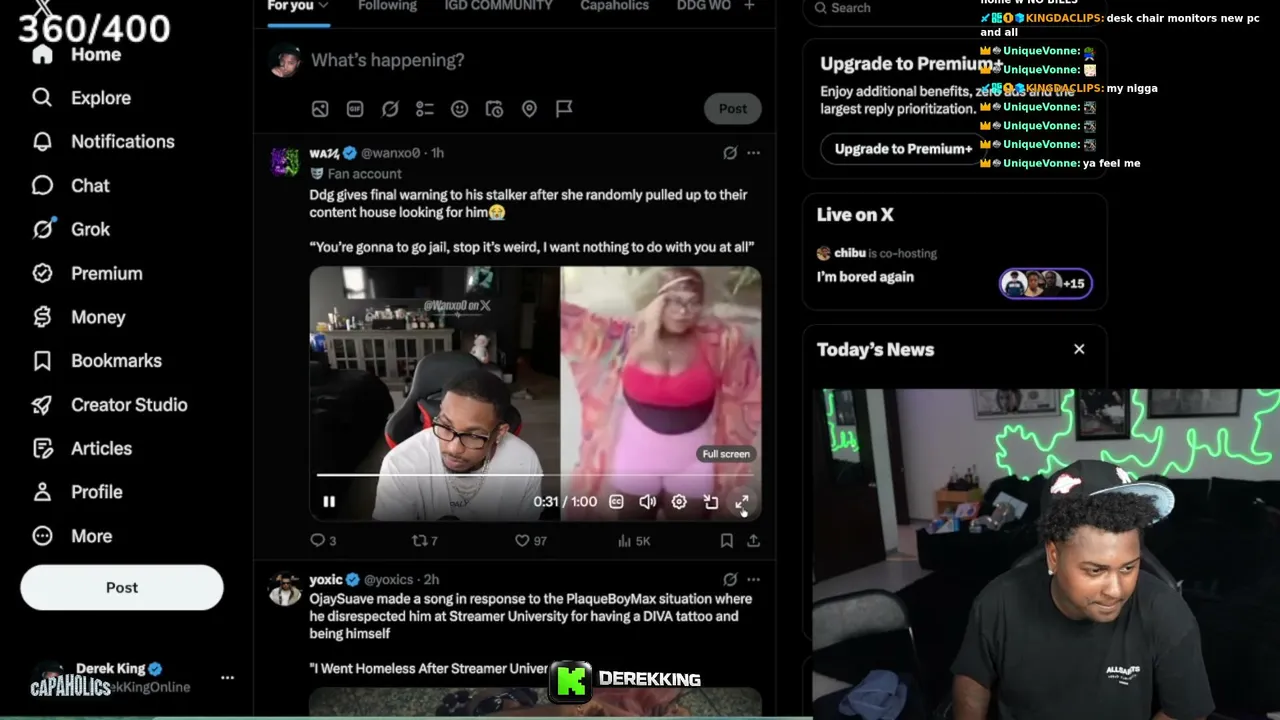Open the Premium sidebar item

(x=87, y=273)
